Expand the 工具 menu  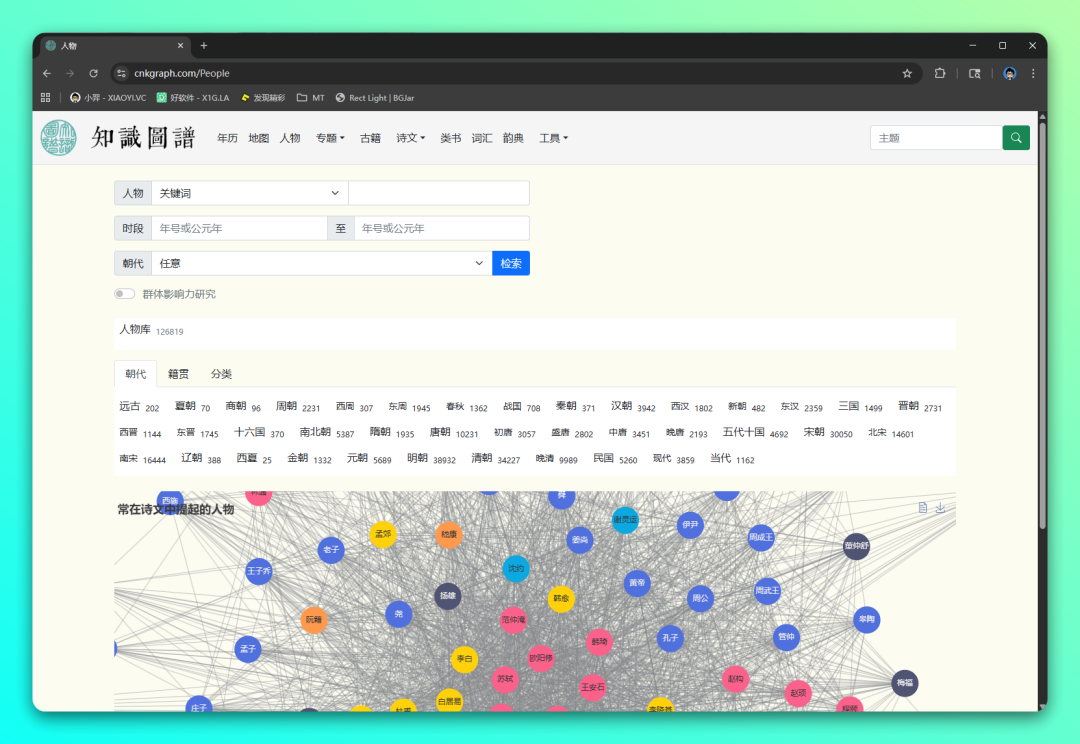pos(553,138)
